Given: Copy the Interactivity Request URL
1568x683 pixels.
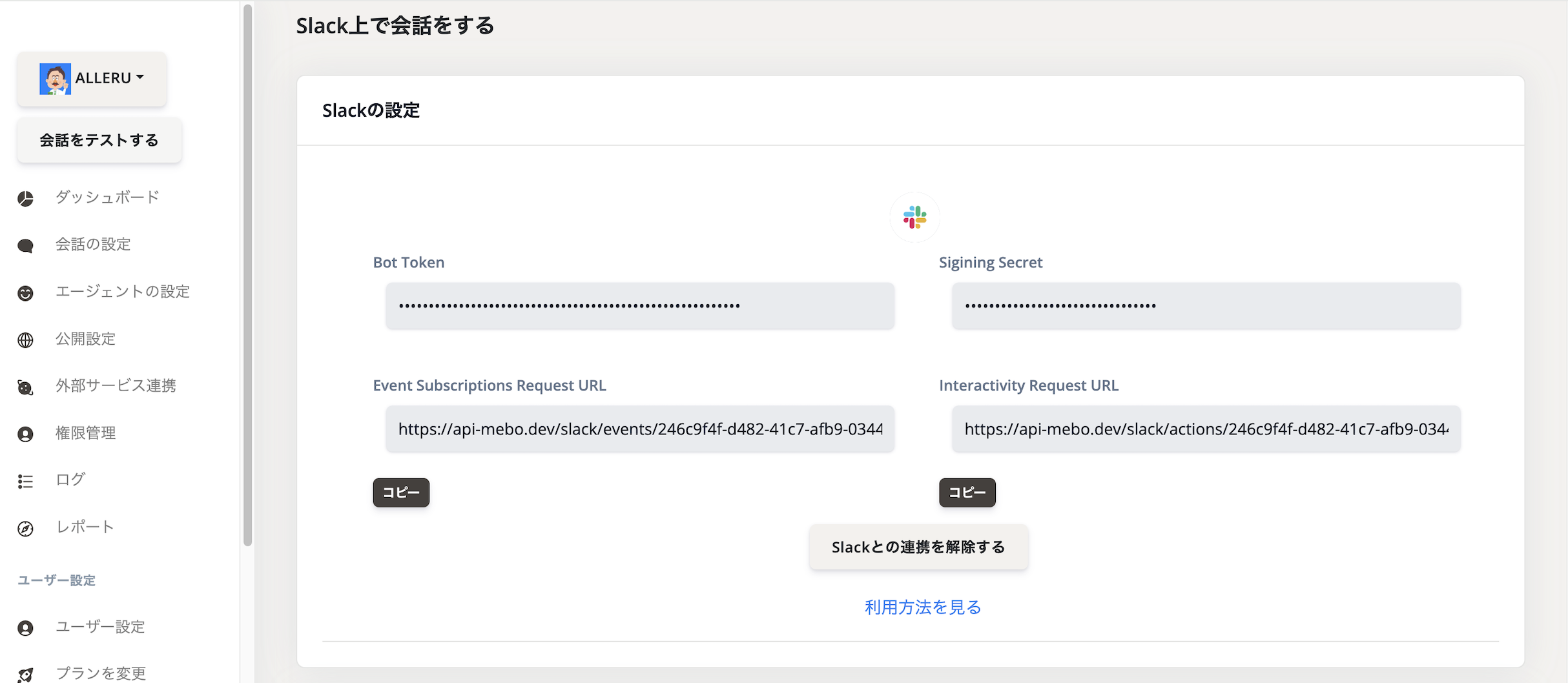Looking at the screenshot, I should pos(967,493).
